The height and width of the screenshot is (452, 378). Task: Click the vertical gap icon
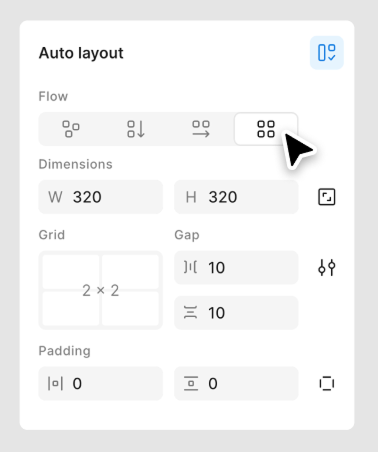(190, 313)
